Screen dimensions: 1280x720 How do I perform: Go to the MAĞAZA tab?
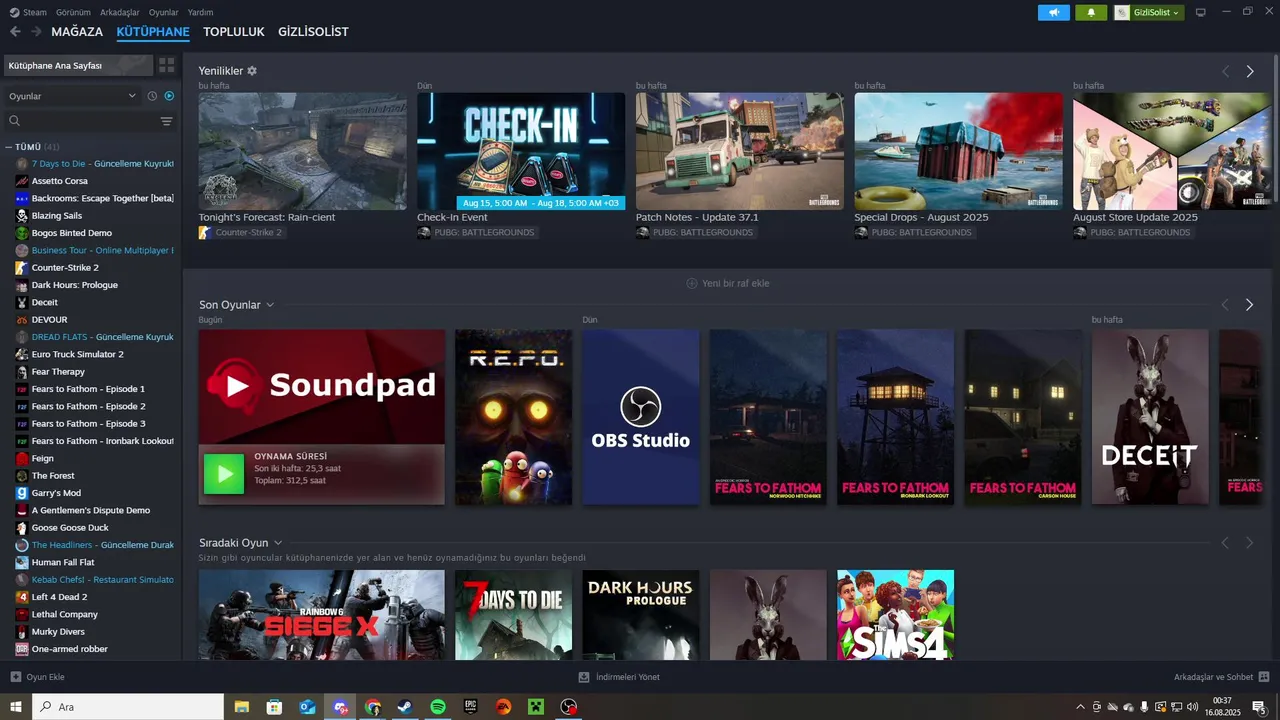click(x=77, y=32)
